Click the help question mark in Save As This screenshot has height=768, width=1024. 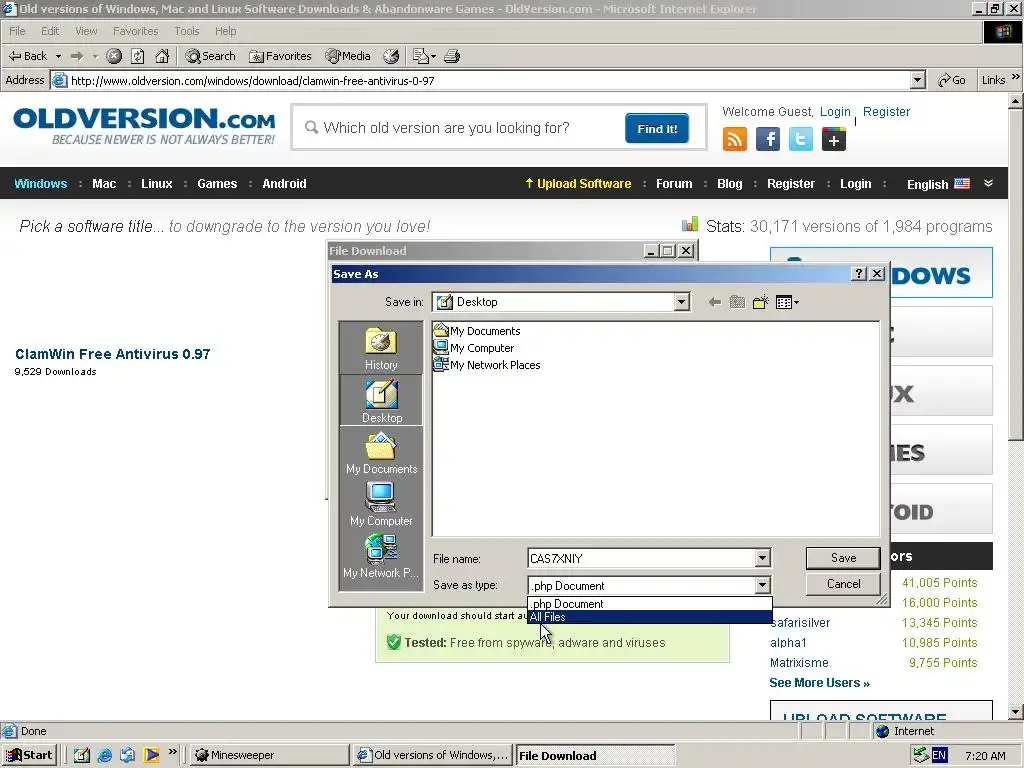859,274
